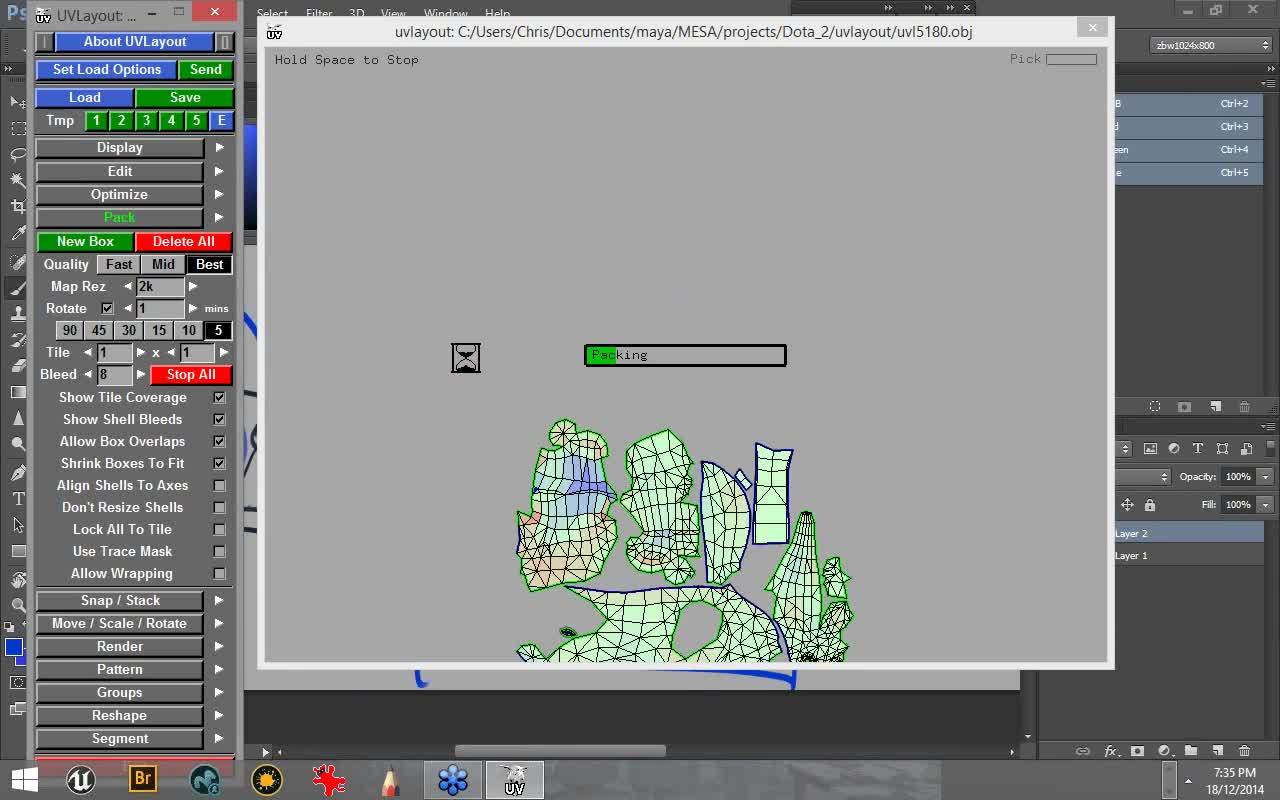The height and width of the screenshot is (800, 1280).
Task: Select the Best quality option
Action: (x=209, y=264)
